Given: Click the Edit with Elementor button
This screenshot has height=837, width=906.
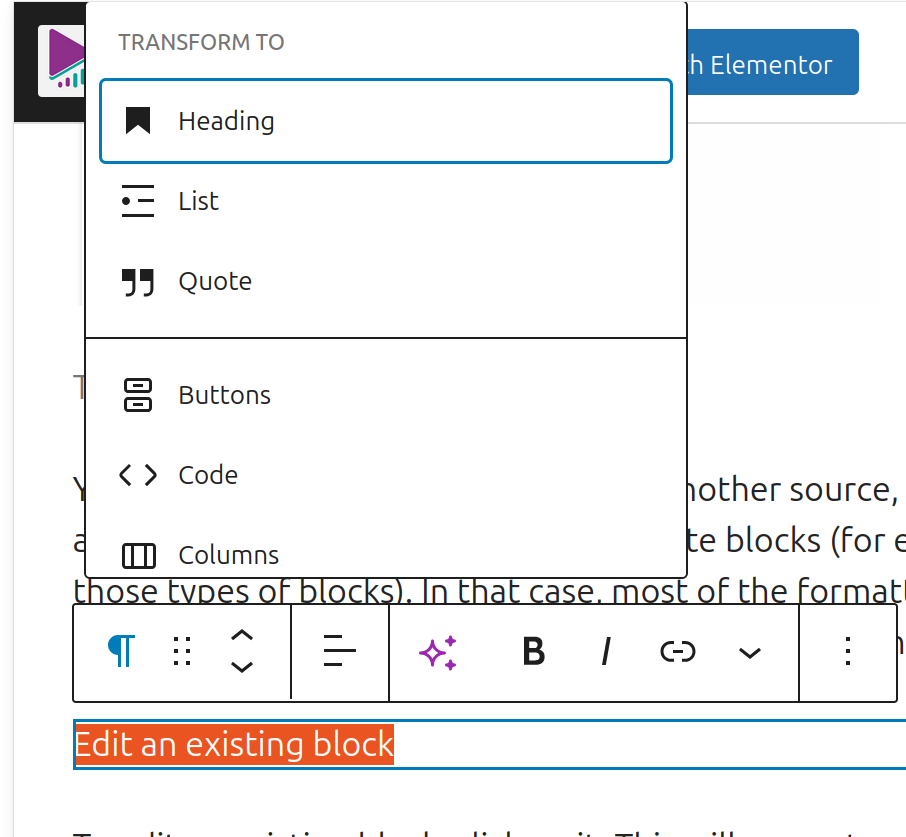Looking at the screenshot, I should (x=770, y=65).
